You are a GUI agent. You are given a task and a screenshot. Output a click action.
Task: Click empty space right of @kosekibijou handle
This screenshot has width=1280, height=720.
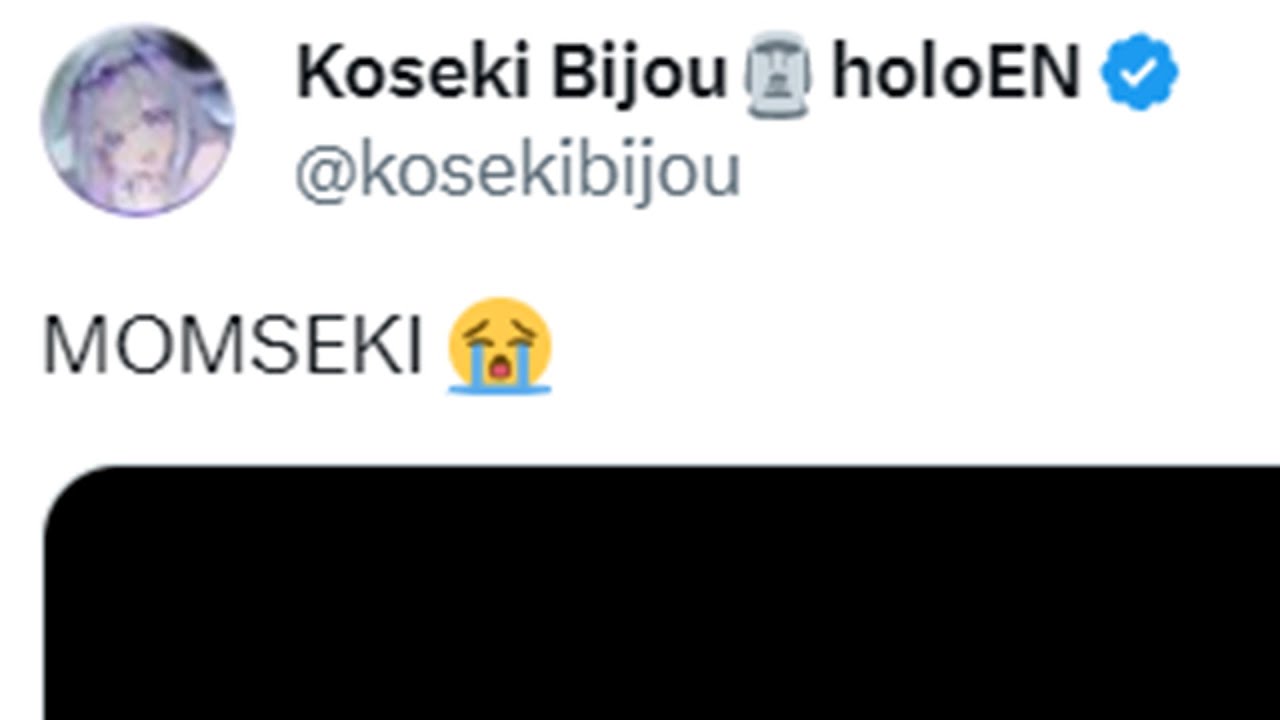click(x=1000, y=172)
